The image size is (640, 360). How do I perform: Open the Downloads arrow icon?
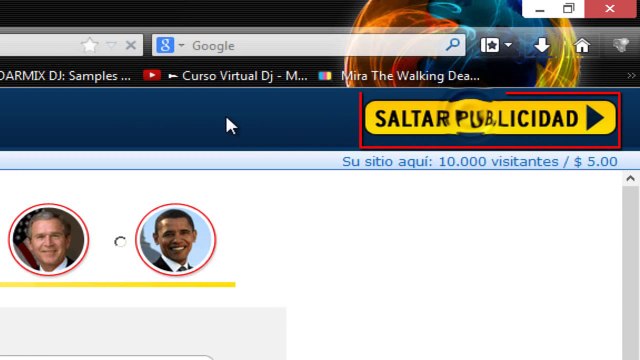542,45
